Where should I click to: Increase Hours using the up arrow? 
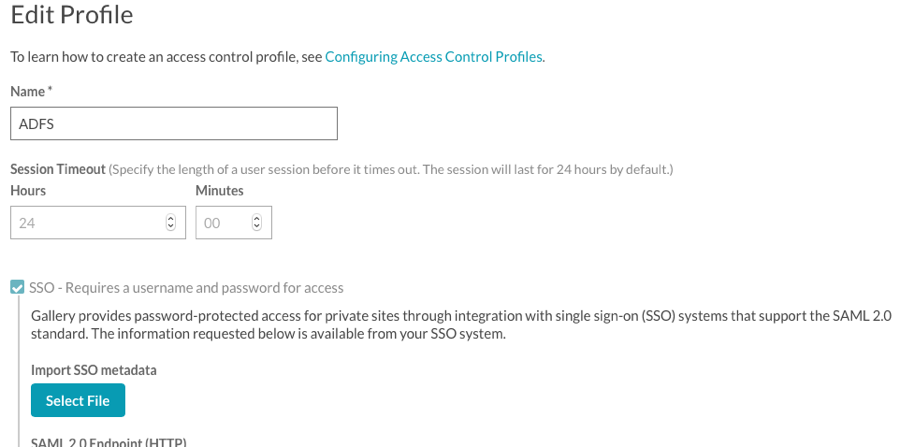pyautogui.click(x=170, y=219)
